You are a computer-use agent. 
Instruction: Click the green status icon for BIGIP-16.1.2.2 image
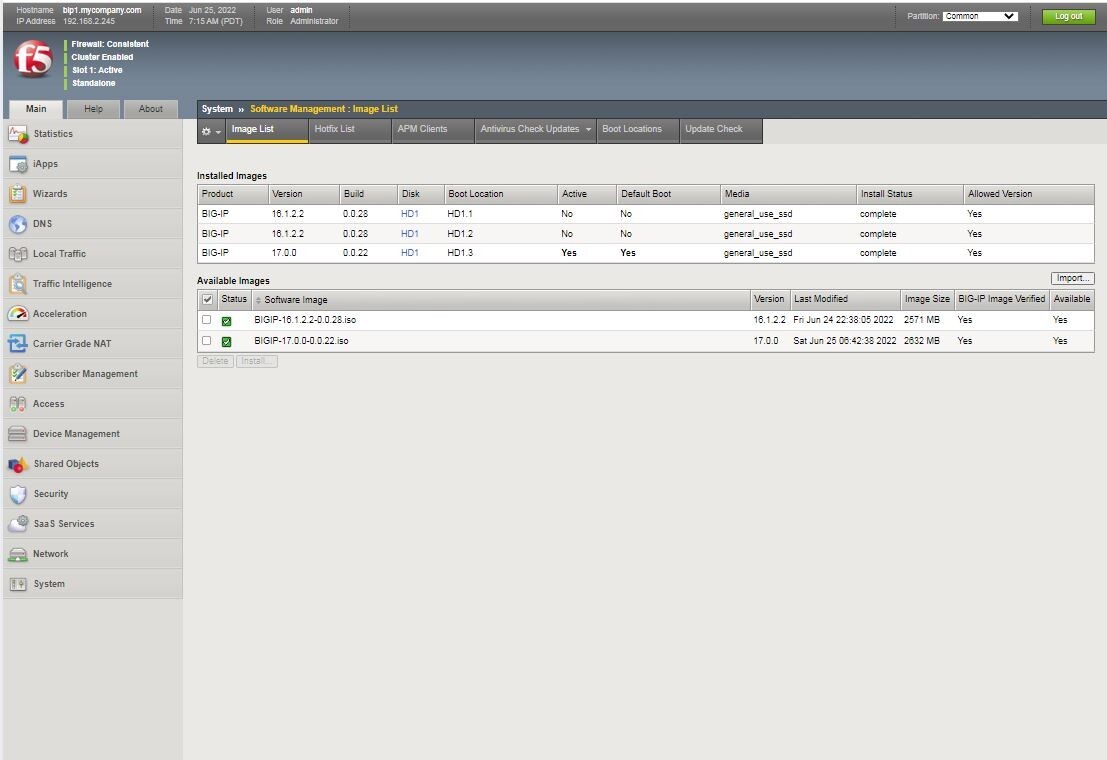point(227,321)
